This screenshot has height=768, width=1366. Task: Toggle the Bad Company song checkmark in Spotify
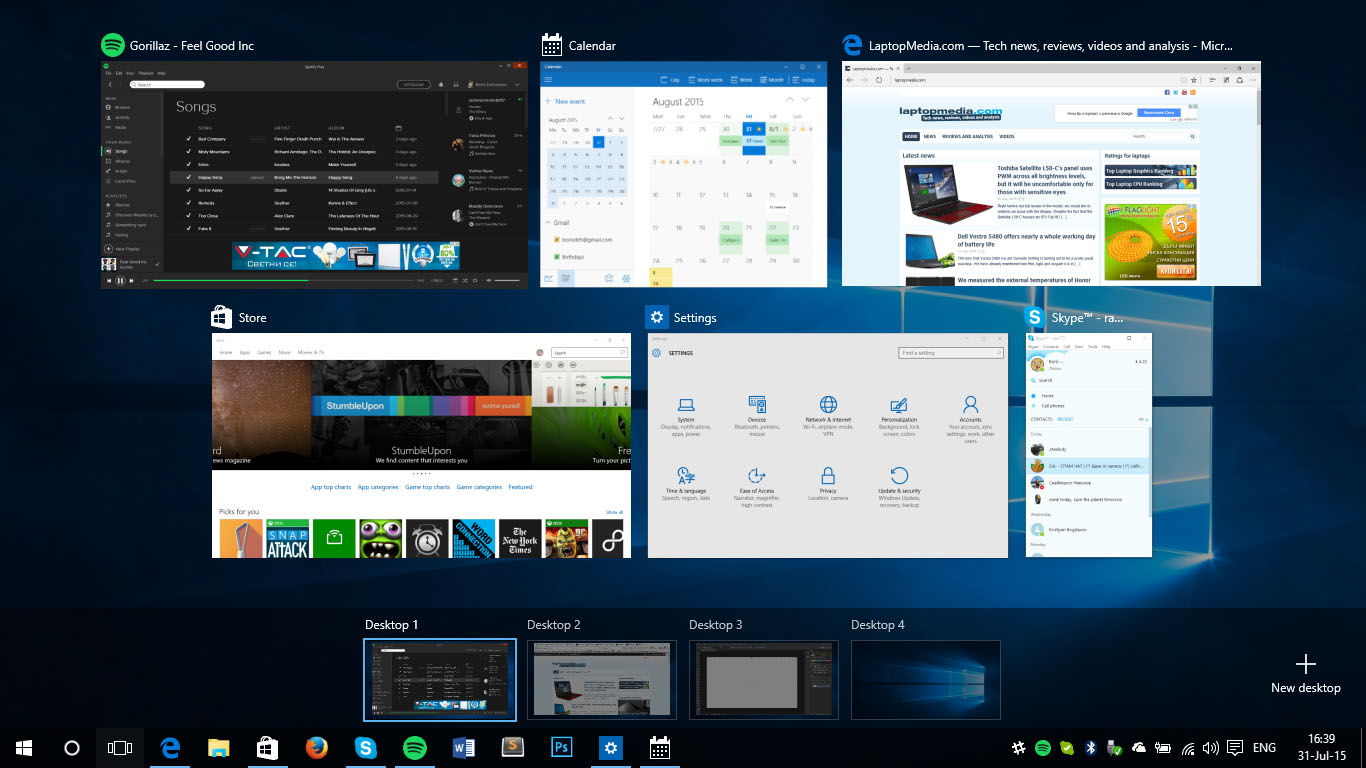[188, 139]
